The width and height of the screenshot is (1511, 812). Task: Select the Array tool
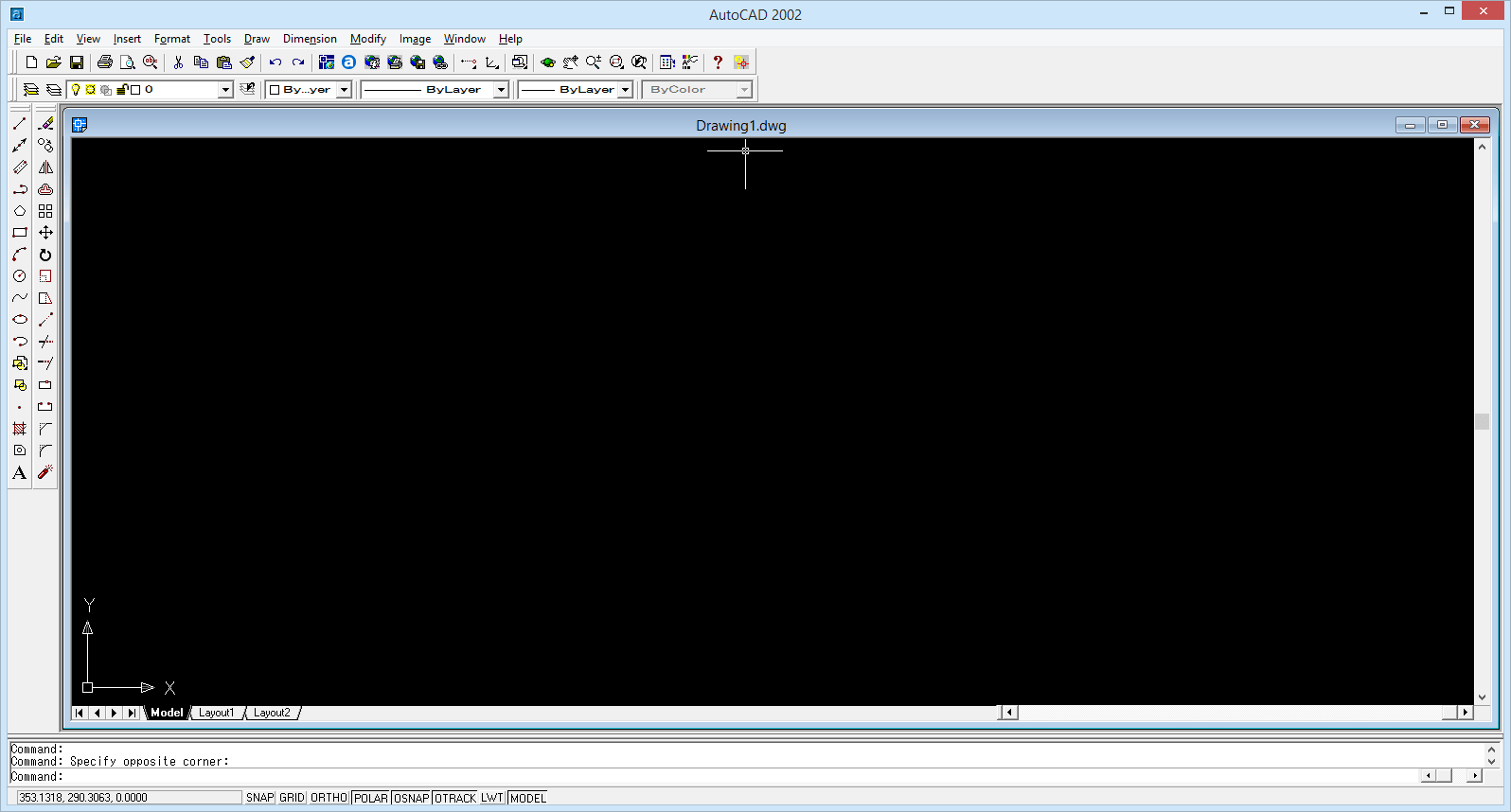click(45, 211)
